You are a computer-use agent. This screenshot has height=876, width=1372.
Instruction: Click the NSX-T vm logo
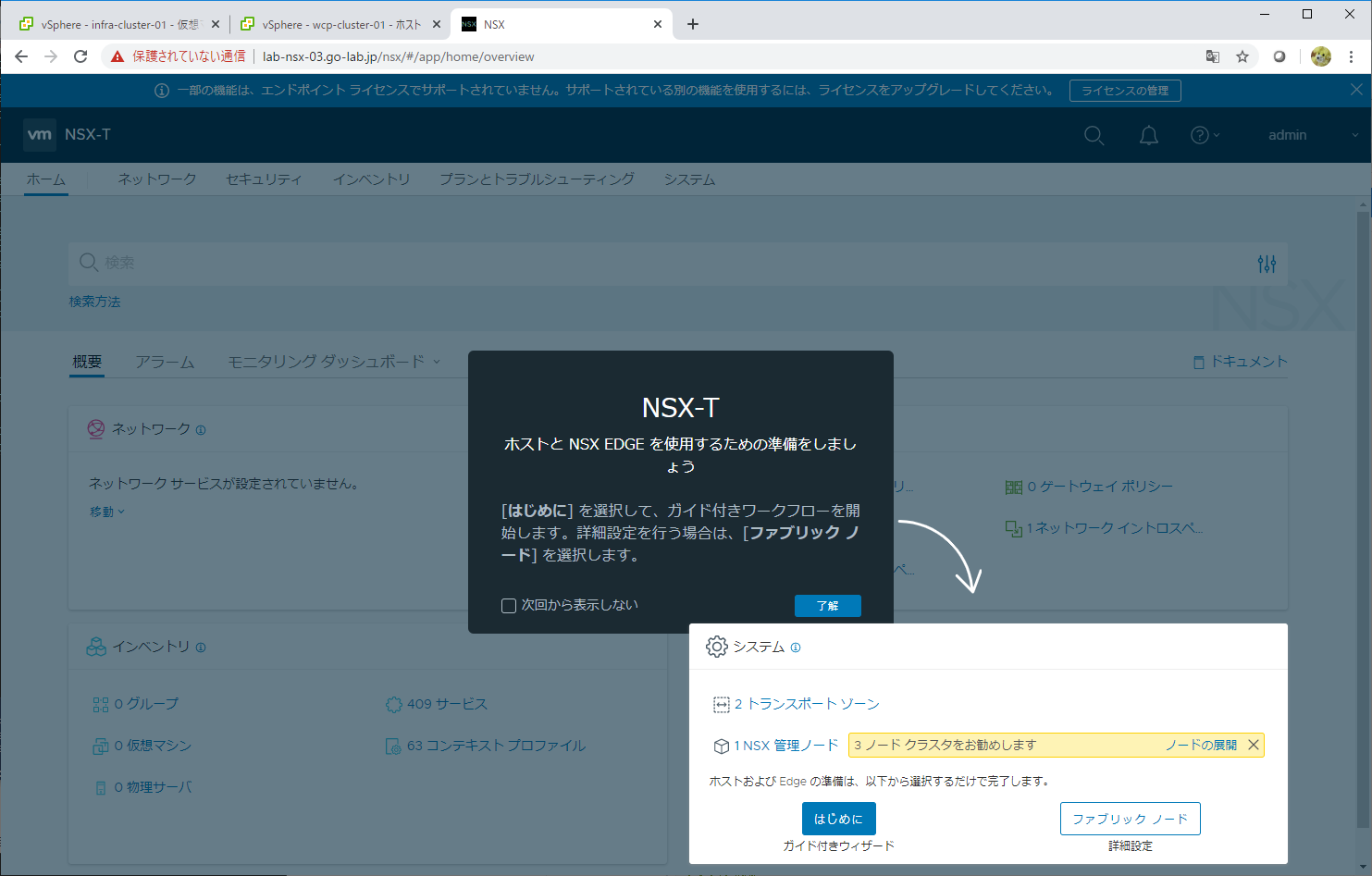(x=40, y=134)
